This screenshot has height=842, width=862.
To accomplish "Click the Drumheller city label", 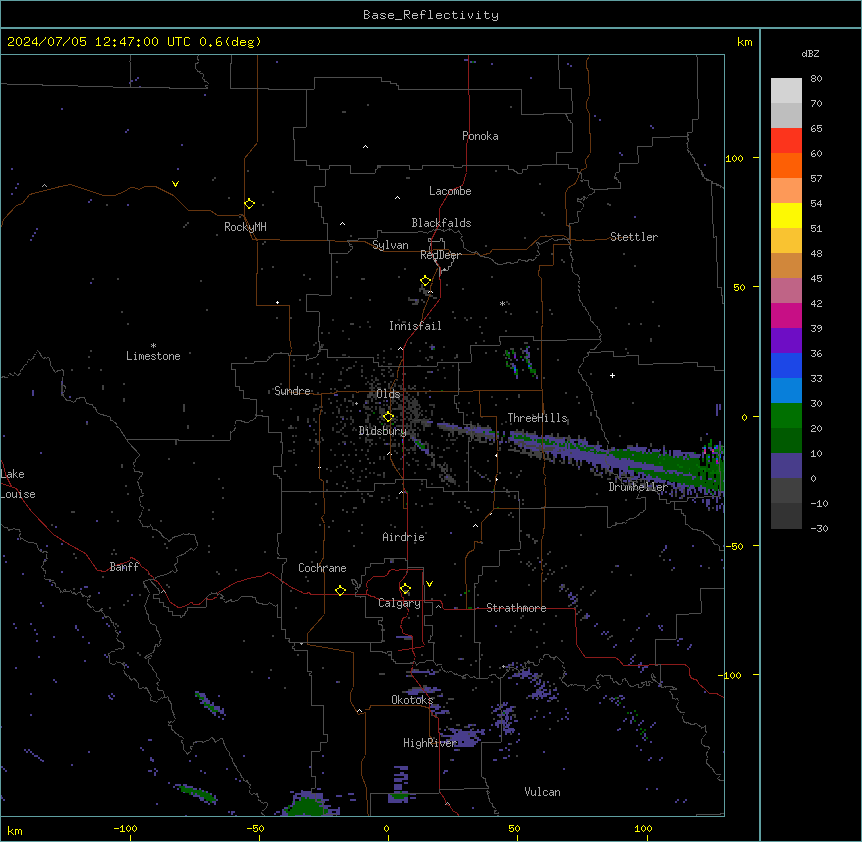I will [638, 487].
